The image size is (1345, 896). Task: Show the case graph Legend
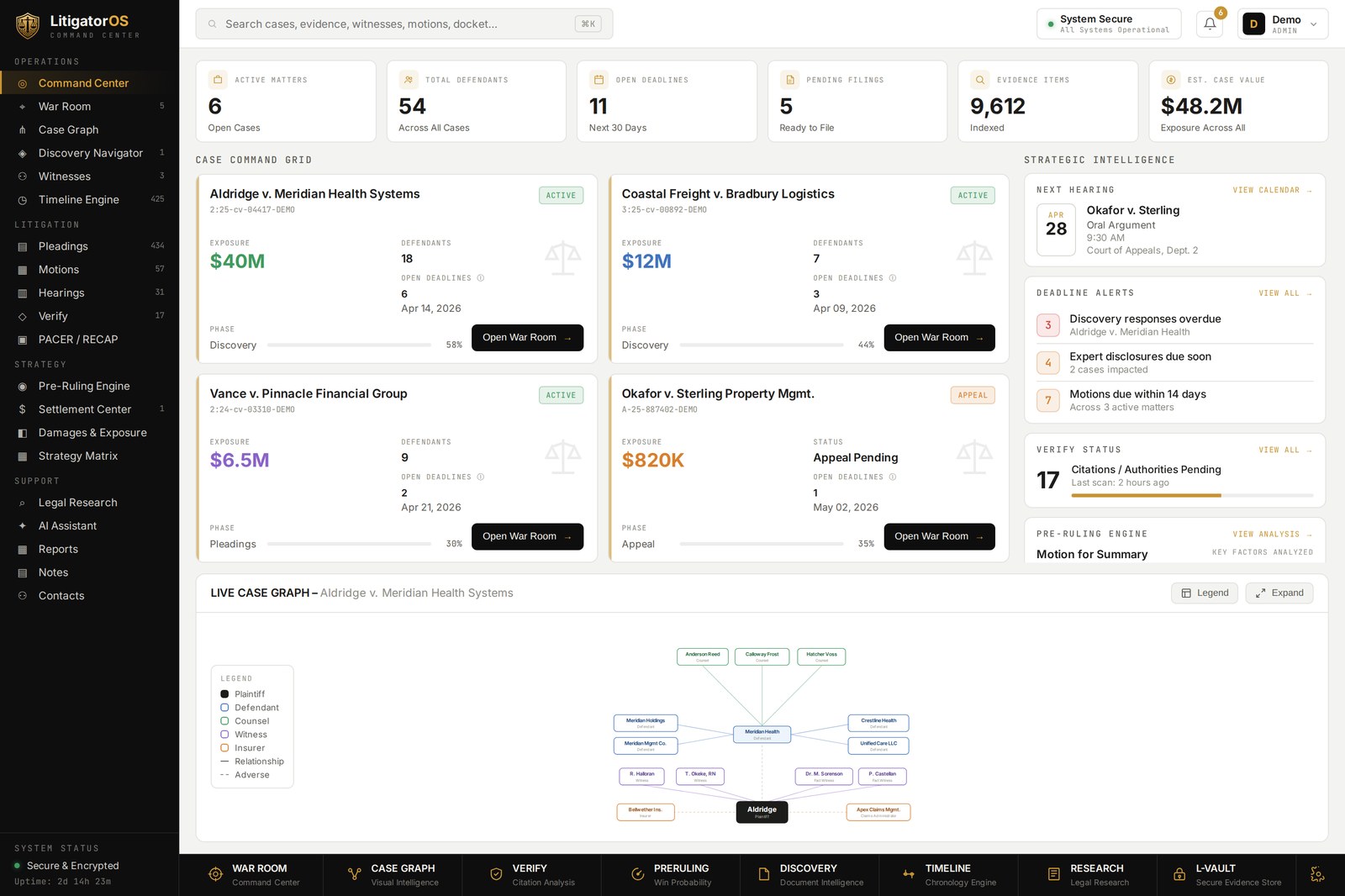coord(1205,593)
